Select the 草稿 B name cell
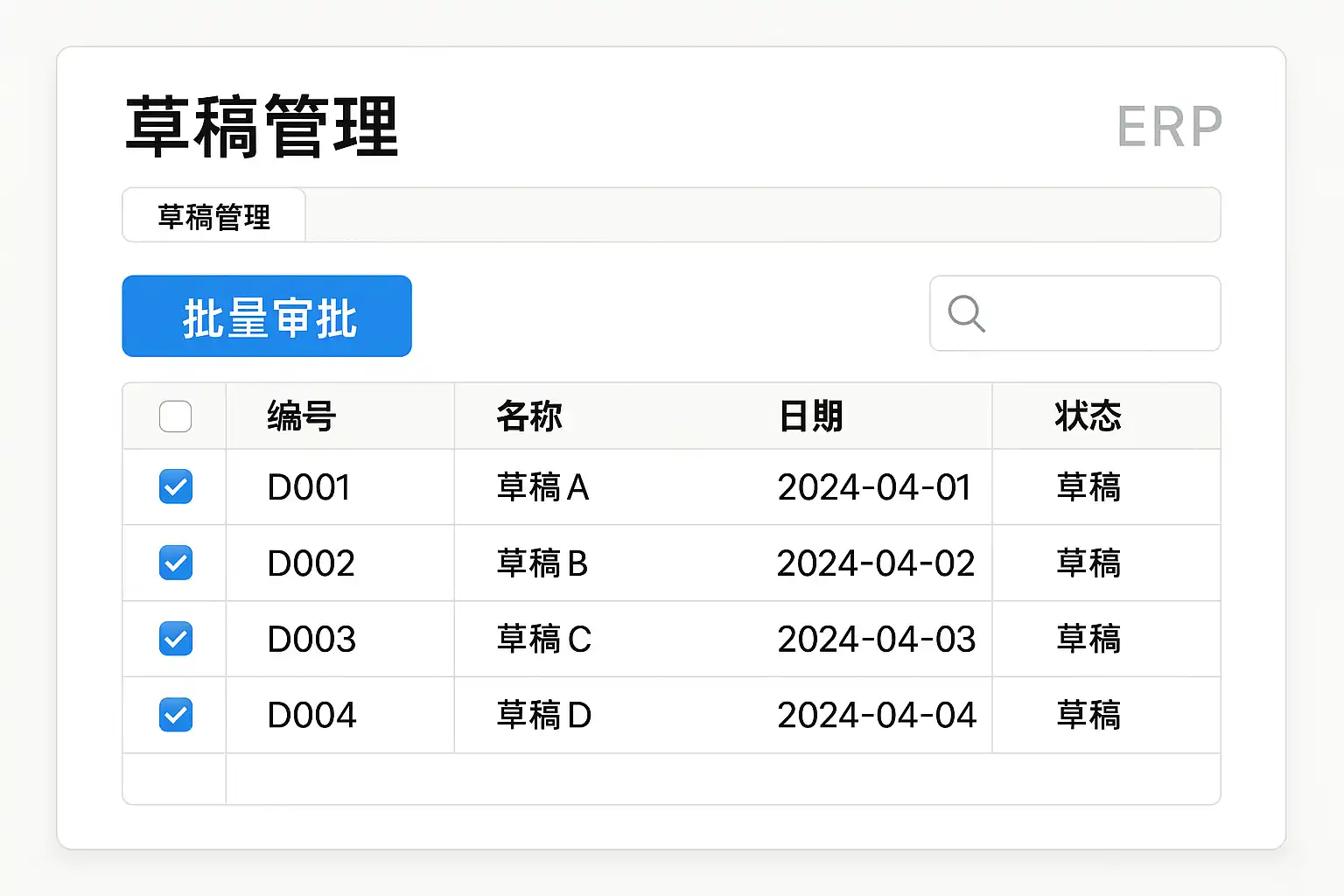This screenshot has width=1344, height=896. pyautogui.click(x=542, y=563)
